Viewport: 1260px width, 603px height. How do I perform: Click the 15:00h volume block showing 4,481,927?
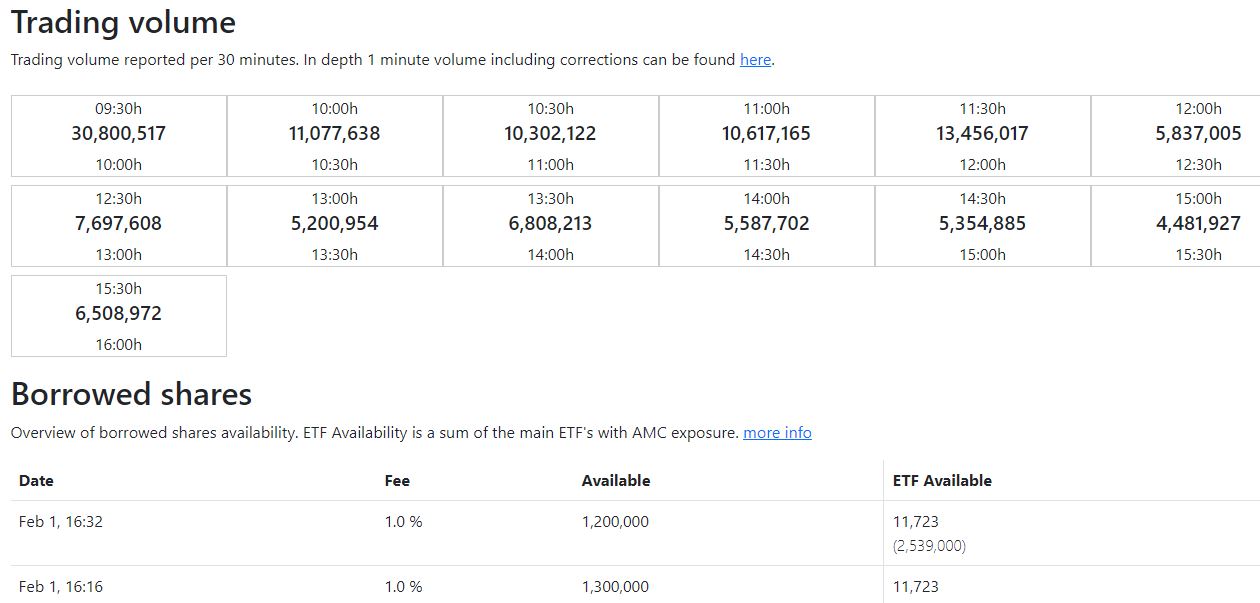point(1198,223)
